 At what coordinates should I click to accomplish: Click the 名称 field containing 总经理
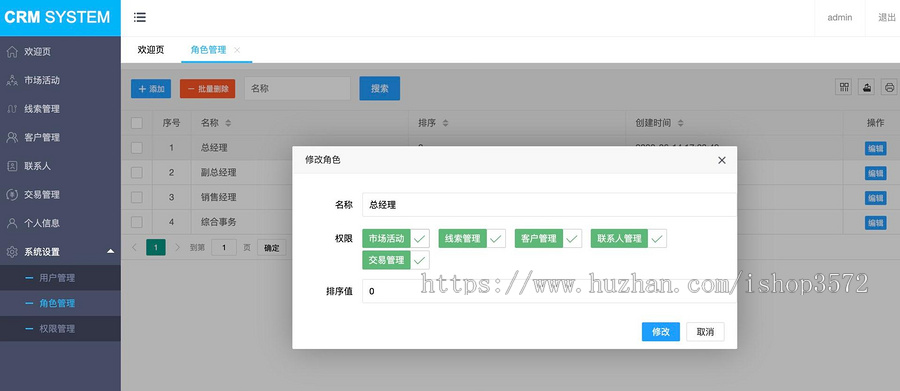[549, 205]
